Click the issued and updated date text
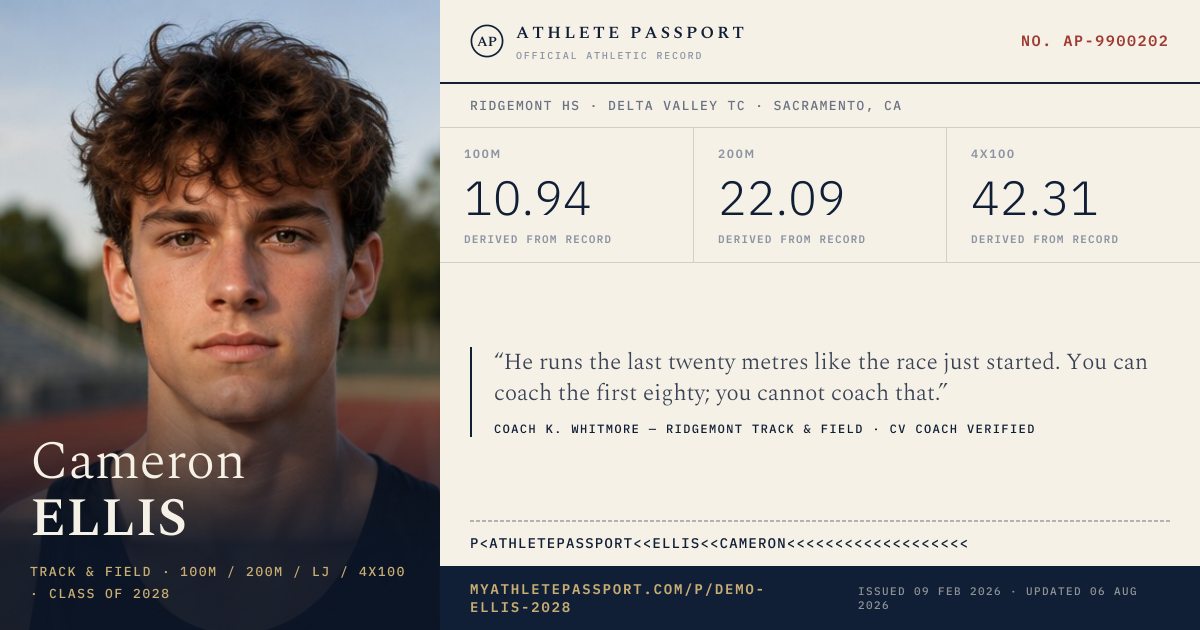Viewport: 1200px width, 630px height. click(997, 598)
